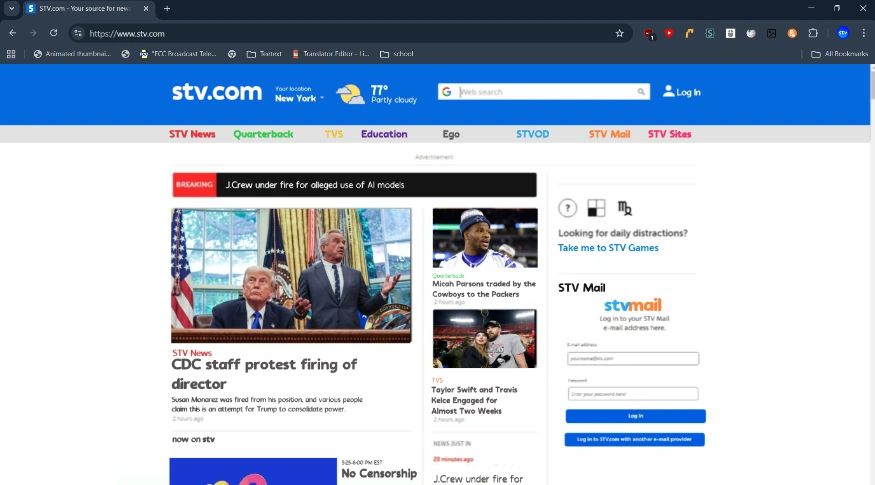Viewport: 875px width, 485px height.
Task: Open the STV Mail nav item
Action: 609,134
